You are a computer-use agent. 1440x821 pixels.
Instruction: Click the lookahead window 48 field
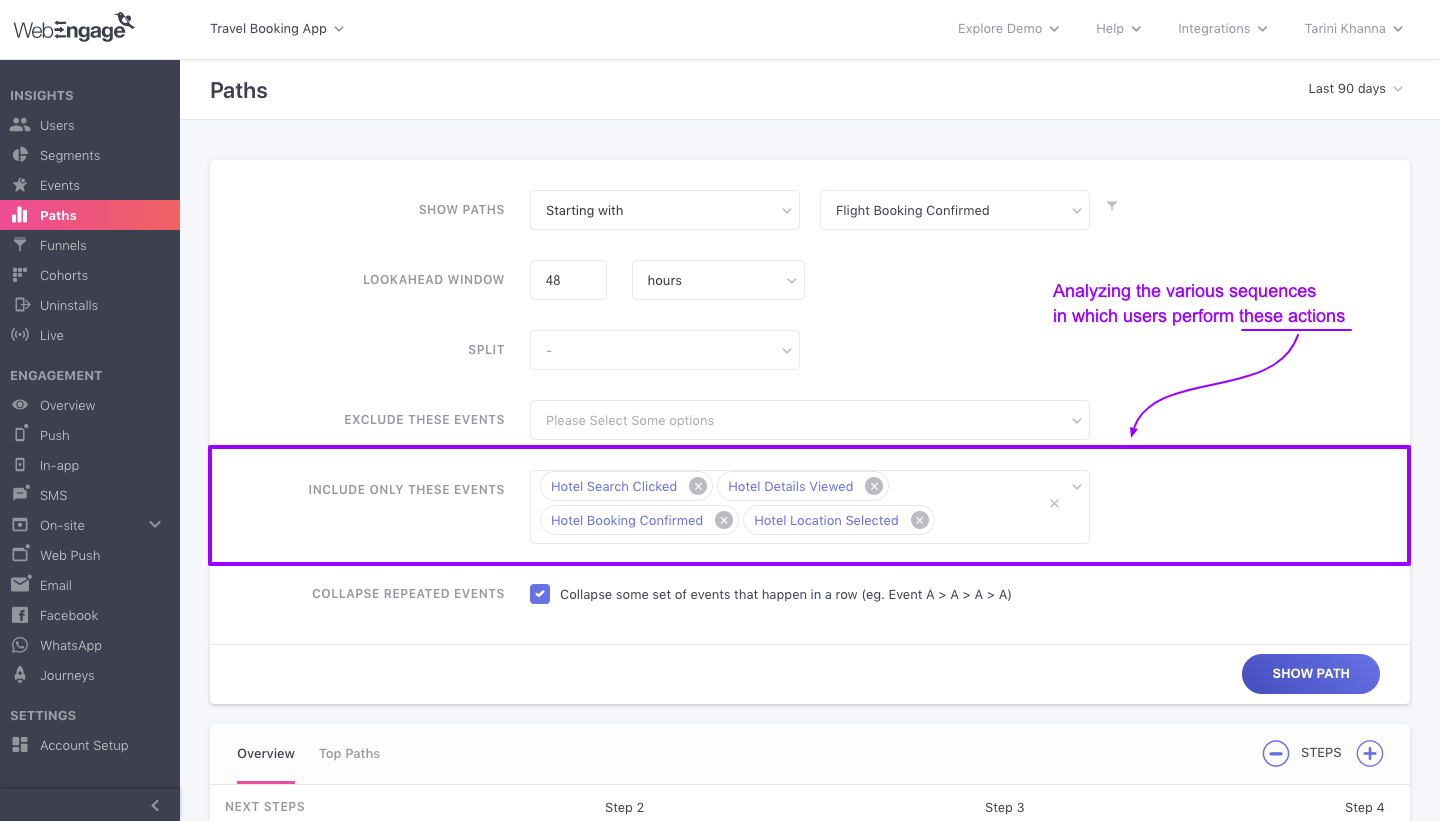tap(568, 280)
